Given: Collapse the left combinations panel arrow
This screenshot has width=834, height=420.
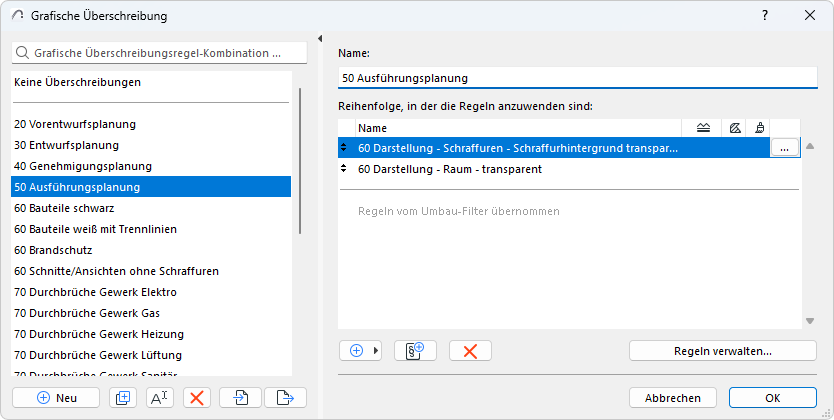Looking at the screenshot, I should 319,39.
